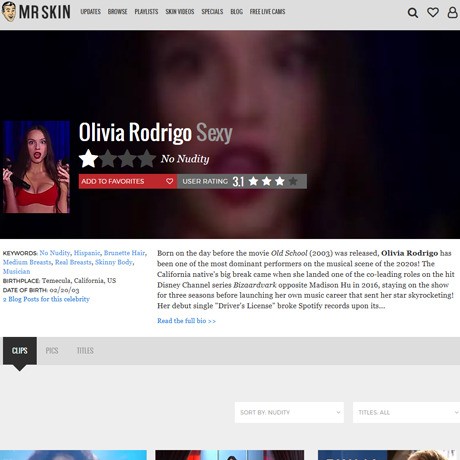The width and height of the screenshot is (460, 460).
Task: Click the profile portrait thumbnail
Action: click(x=36, y=167)
